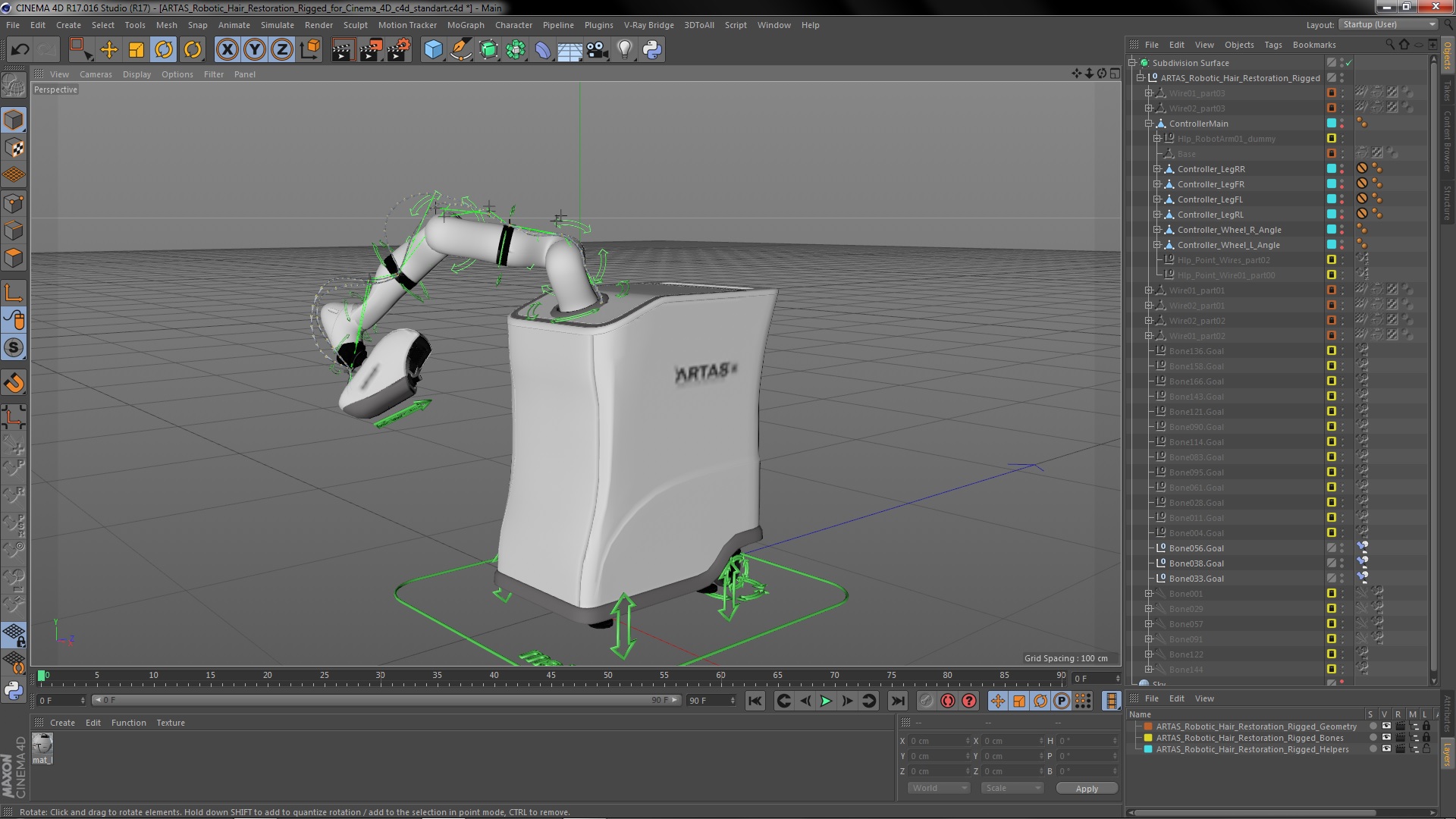The width and height of the screenshot is (1456, 819).
Task: Toggle Position keyframe recording
Action: tap(997, 701)
